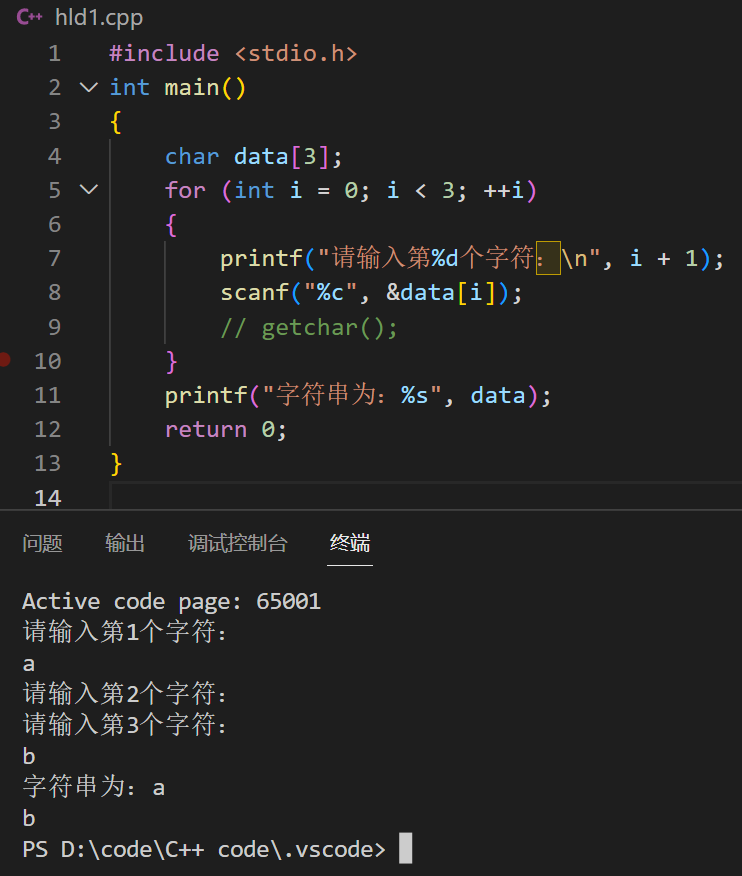Image resolution: width=742 pixels, height=876 pixels.
Task: Click line number 7 in the gutter
Action: point(54,259)
